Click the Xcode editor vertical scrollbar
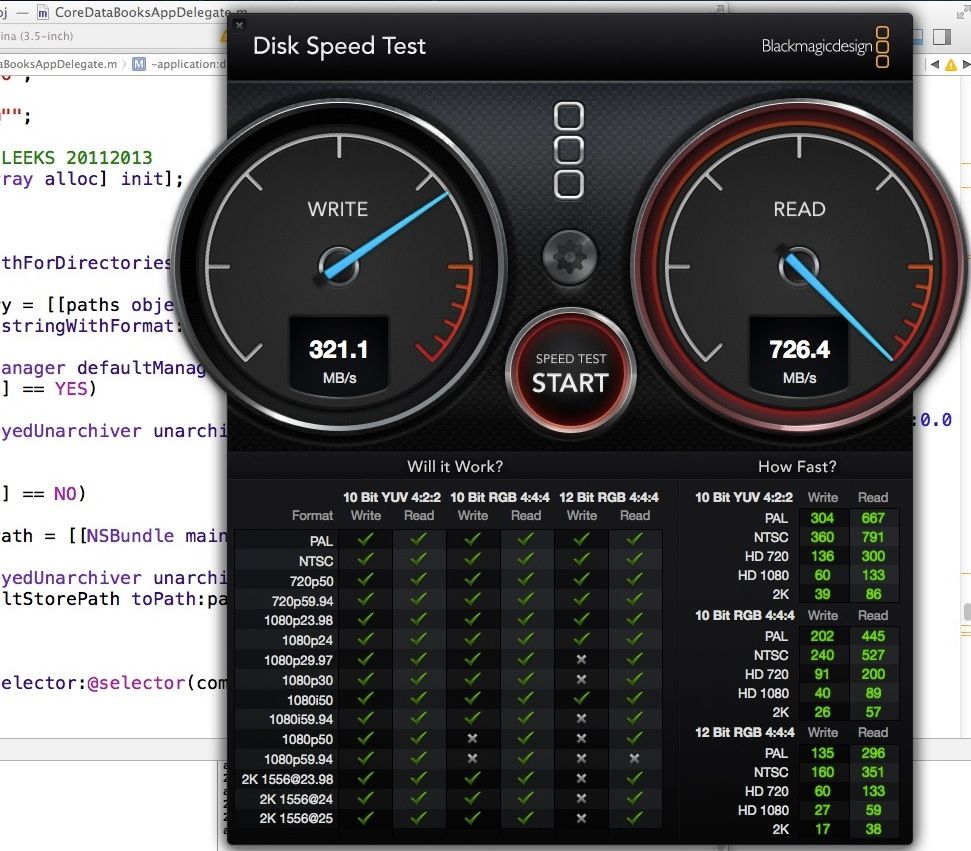Screen dimensions: 971x851 pos(966,611)
